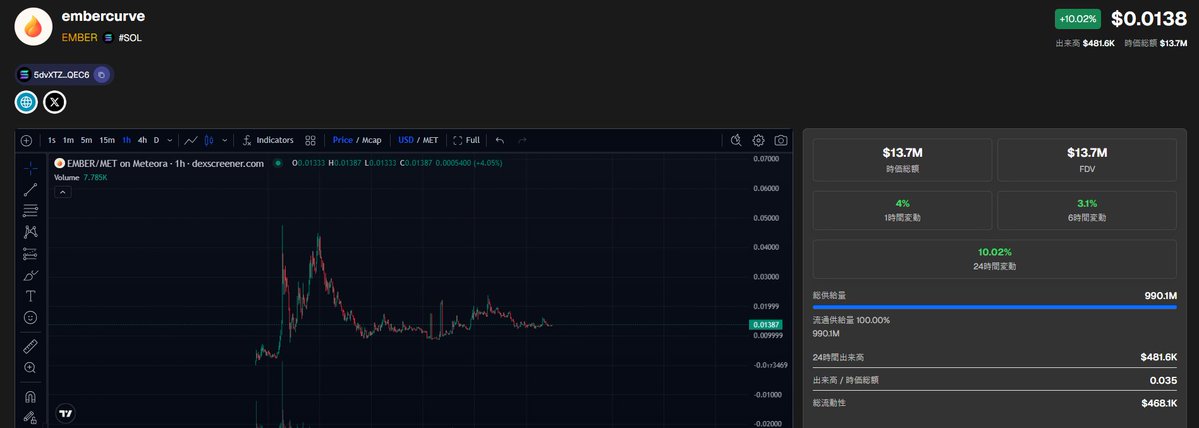Screen dimensions: 1199x428
Task: Toggle lock all drawing tools
Action: pyautogui.click(x=31, y=418)
